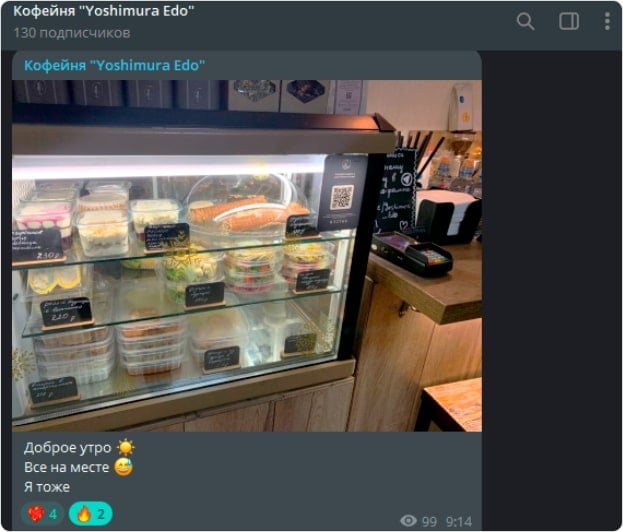This screenshot has height=532, width=623.
Task: Click the fire emoji in second reaction
Action: point(84,514)
